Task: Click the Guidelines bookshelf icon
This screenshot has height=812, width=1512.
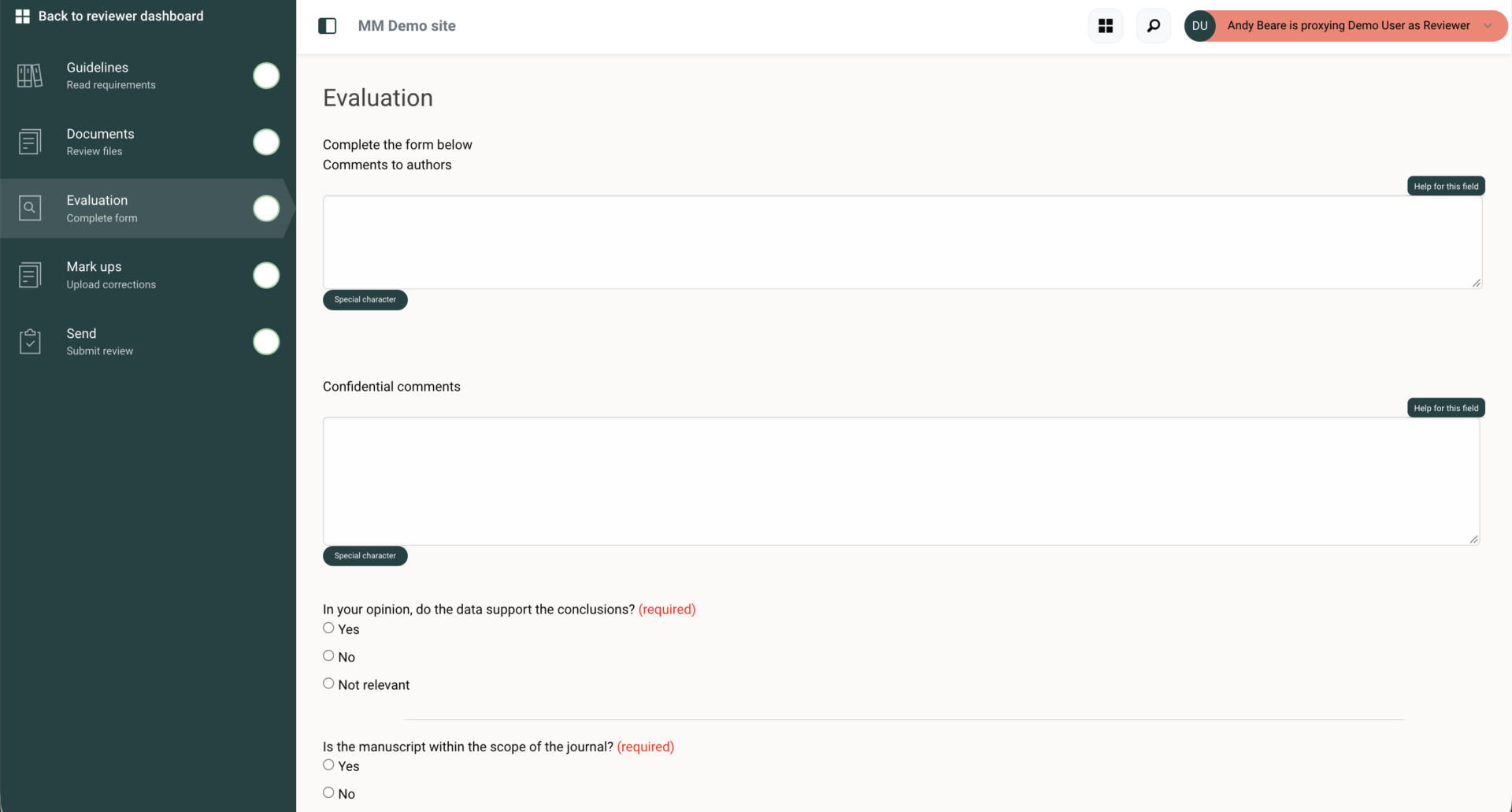Action: [x=30, y=76]
